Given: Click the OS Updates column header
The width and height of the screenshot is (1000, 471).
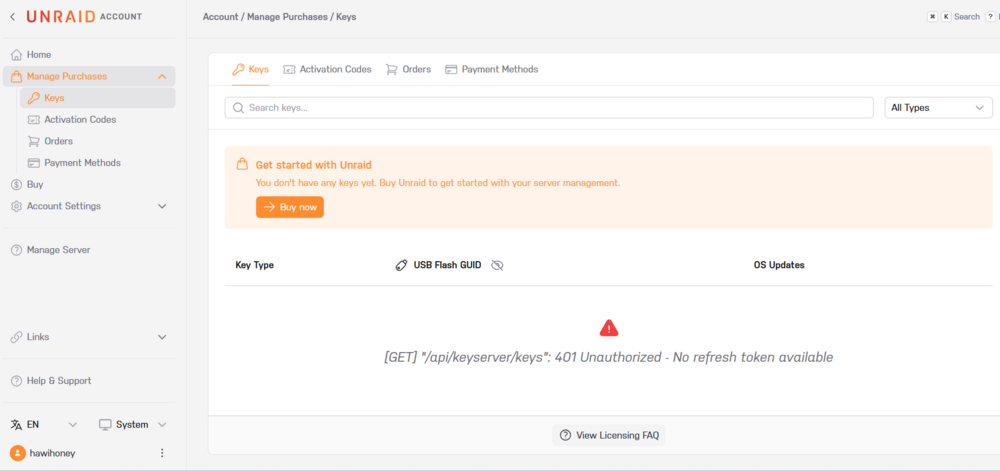Looking at the screenshot, I should click(779, 265).
